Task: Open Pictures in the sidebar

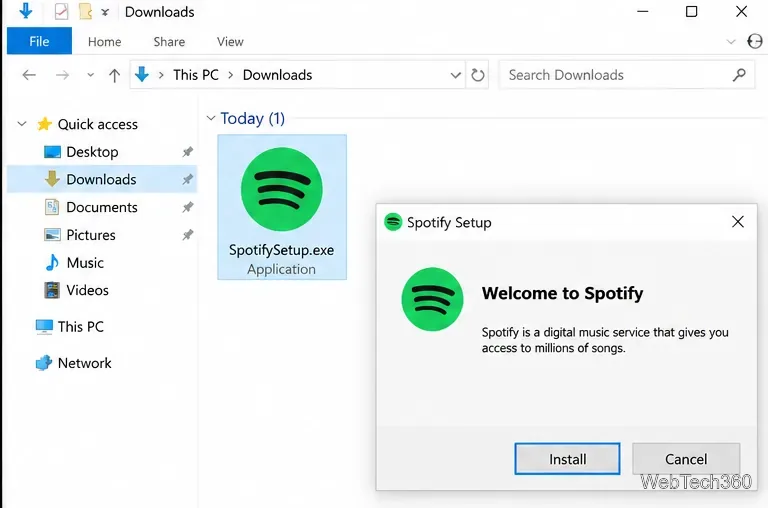Action: tap(91, 235)
